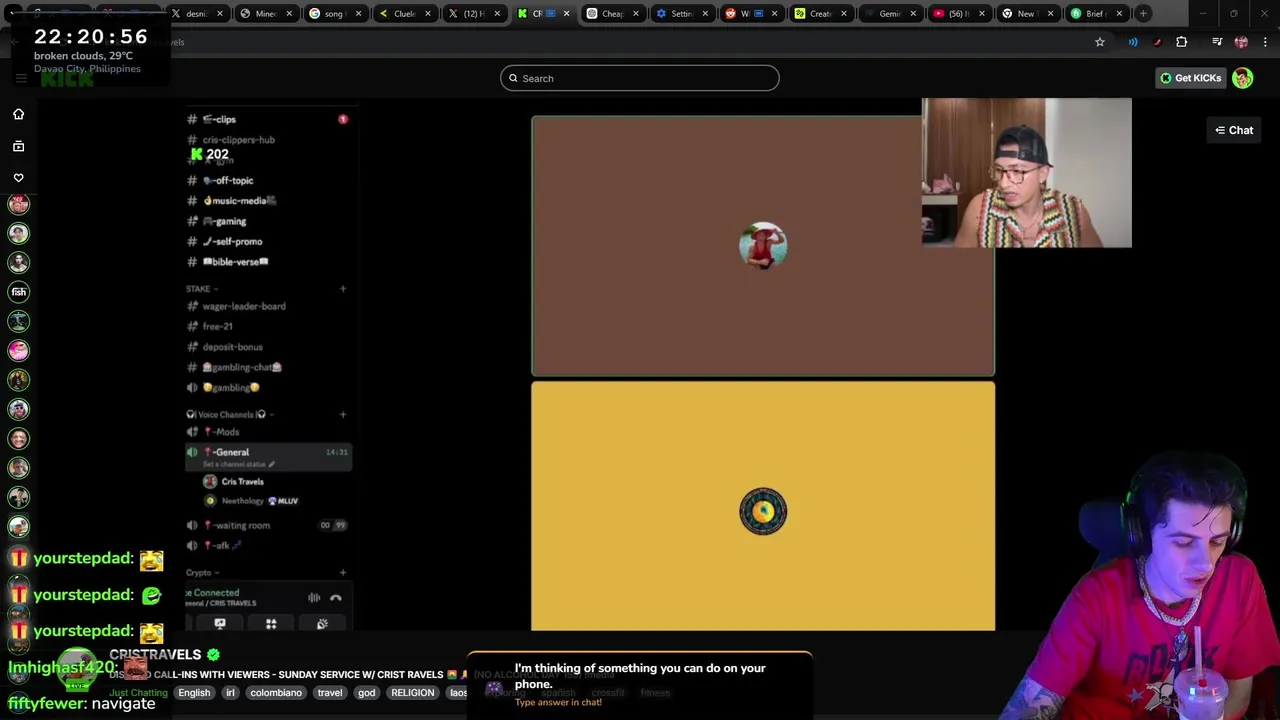Collapse the STAKE category

(201, 289)
